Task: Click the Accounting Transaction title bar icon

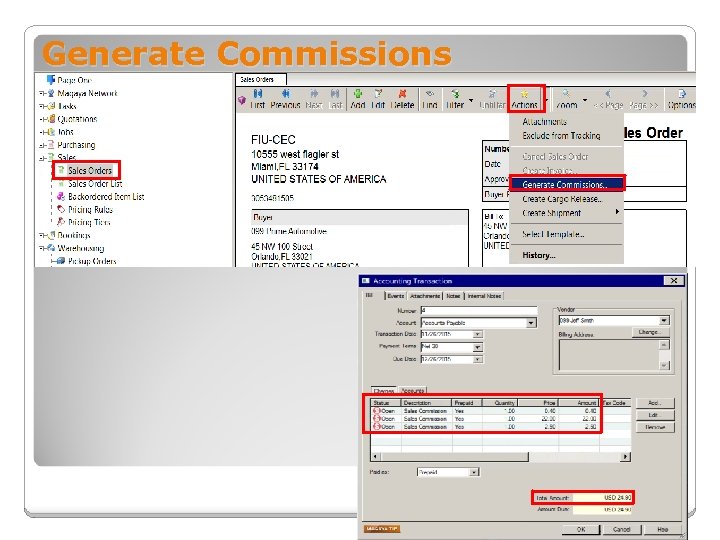Action: [x=366, y=281]
